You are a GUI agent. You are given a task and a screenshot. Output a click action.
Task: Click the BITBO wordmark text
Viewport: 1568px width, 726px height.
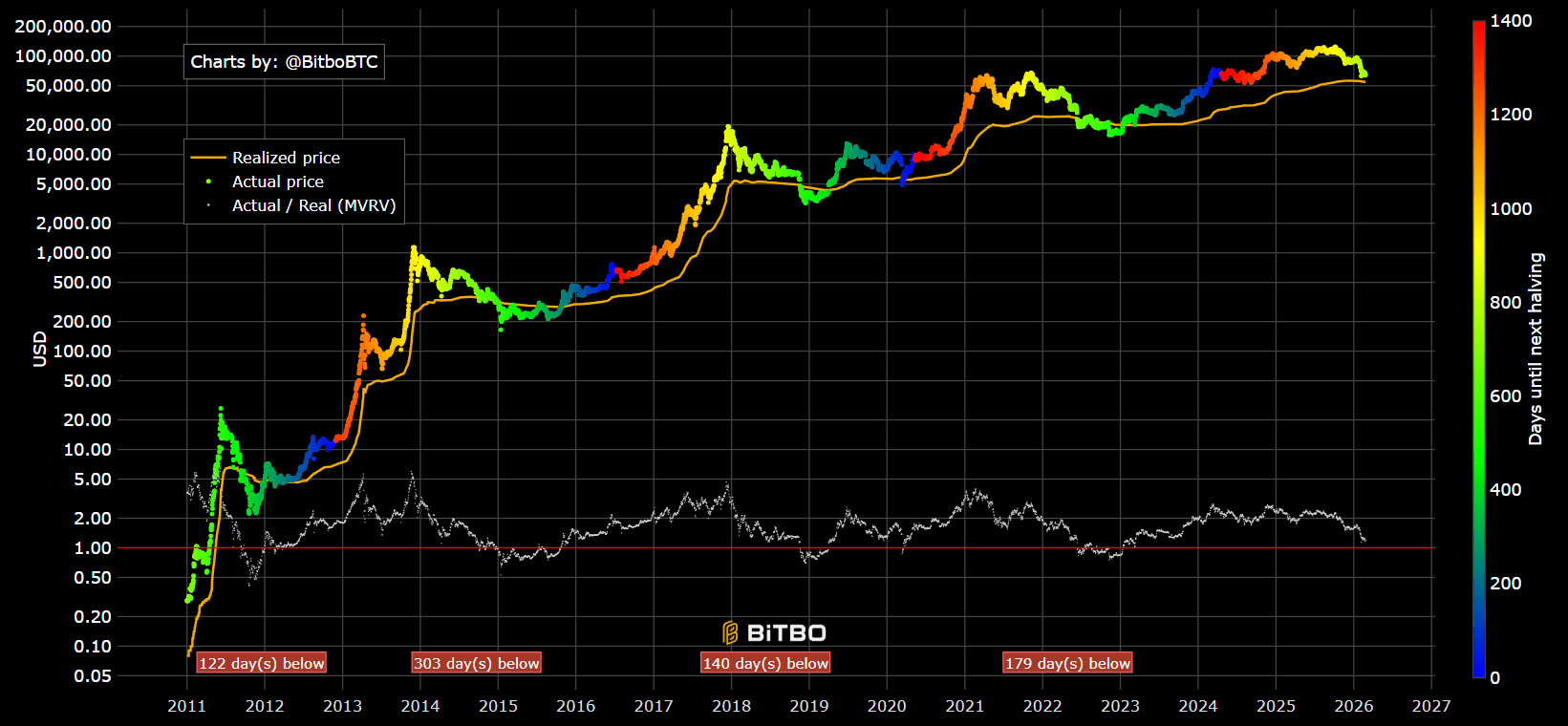click(785, 632)
